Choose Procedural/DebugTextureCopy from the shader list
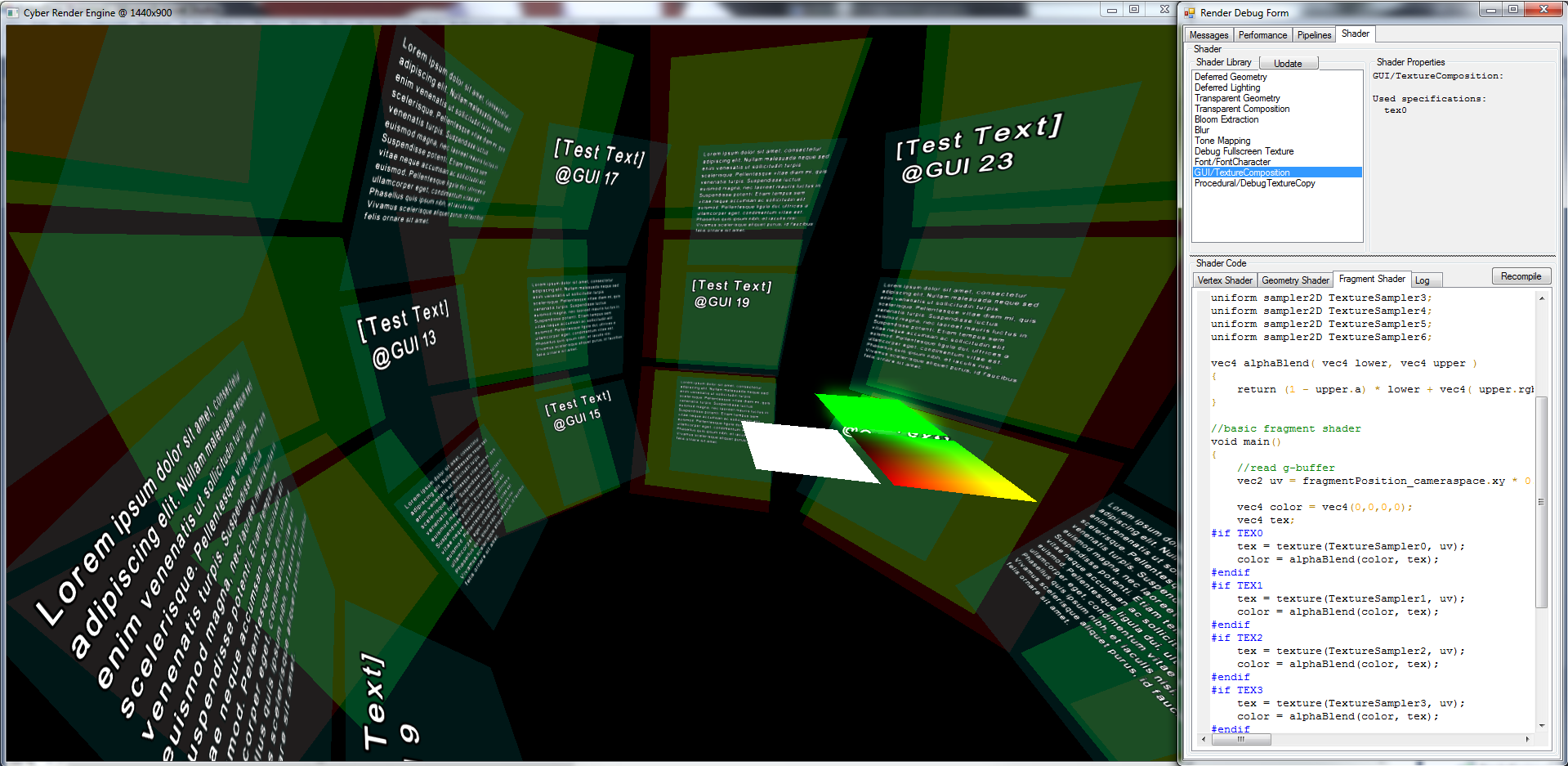This screenshot has height=766, width=1568. click(x=1254, y=183)
